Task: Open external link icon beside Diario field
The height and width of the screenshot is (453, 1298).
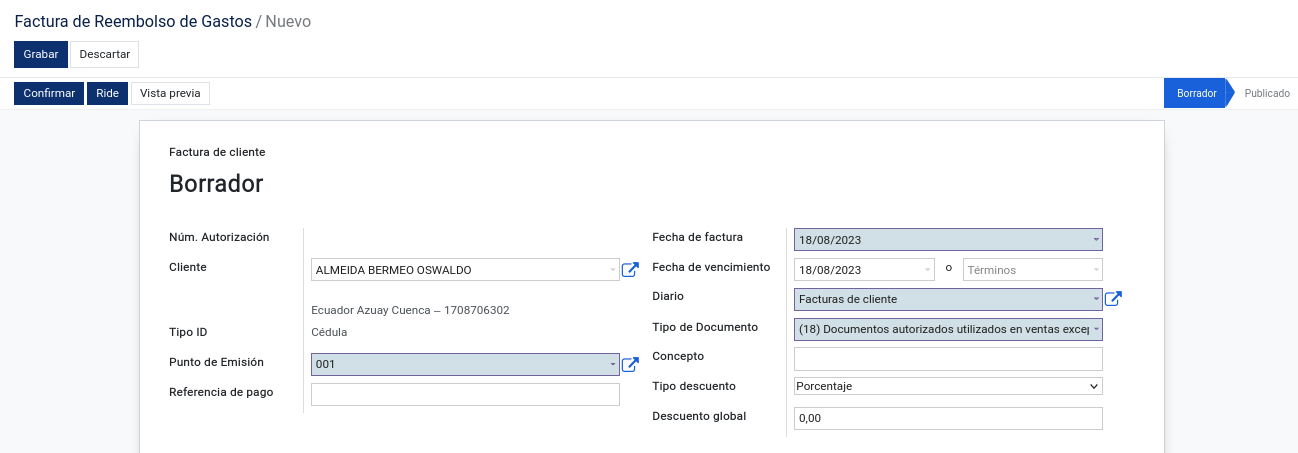Action: coord(1113,299)
